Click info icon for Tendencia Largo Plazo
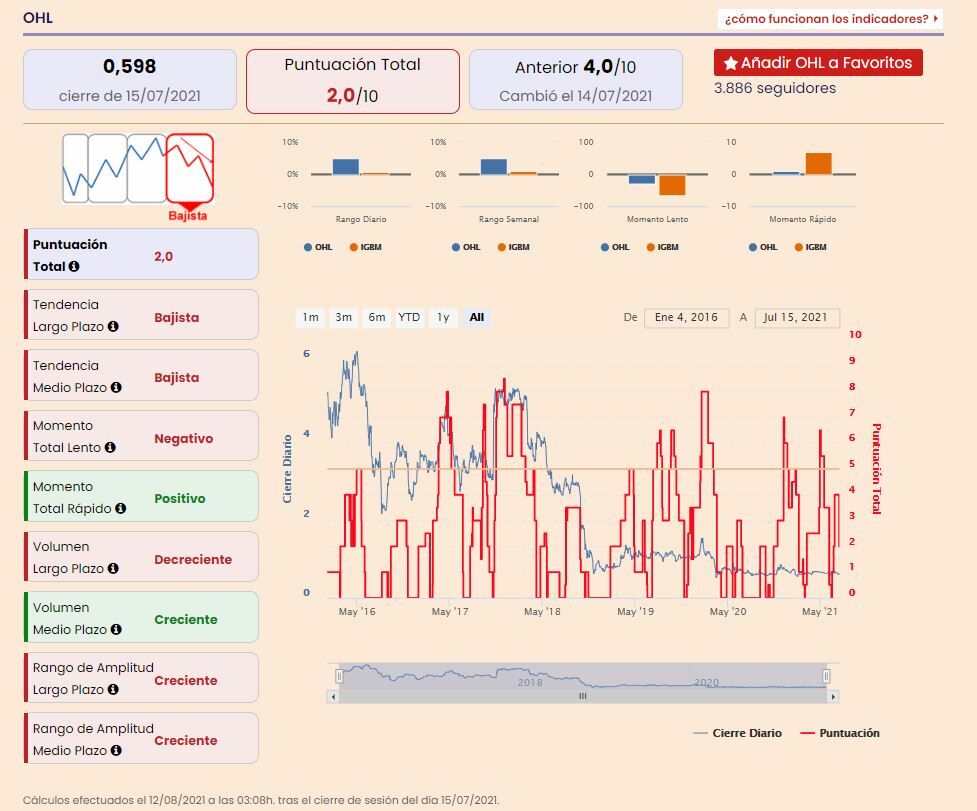The image size is (977, 811). [x=113, y=326]
